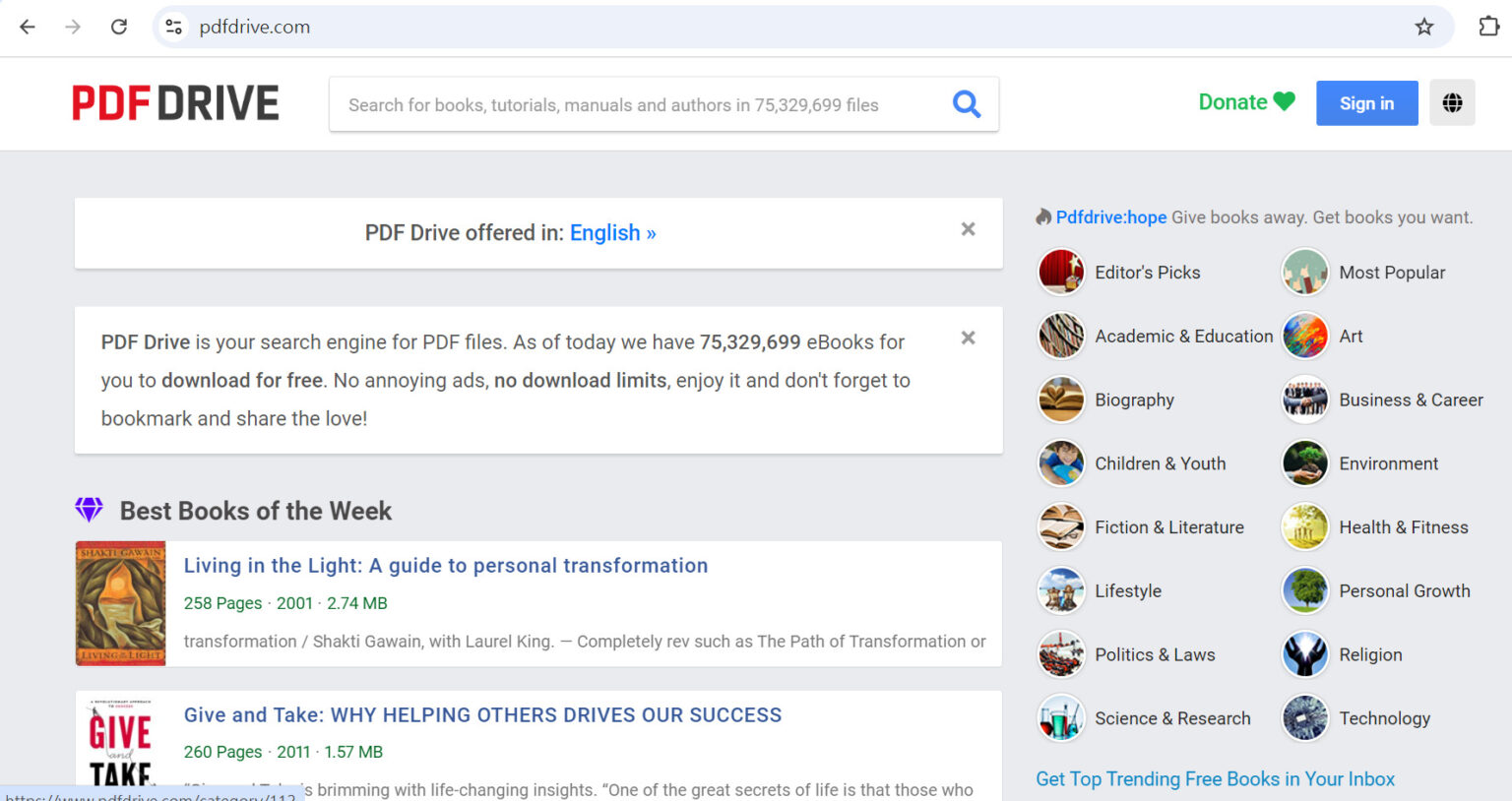Open the Editor's Picks category icon
The height and width of the screenshot is (801, 1512).
pyautogui.click(x=1060, y=272)
